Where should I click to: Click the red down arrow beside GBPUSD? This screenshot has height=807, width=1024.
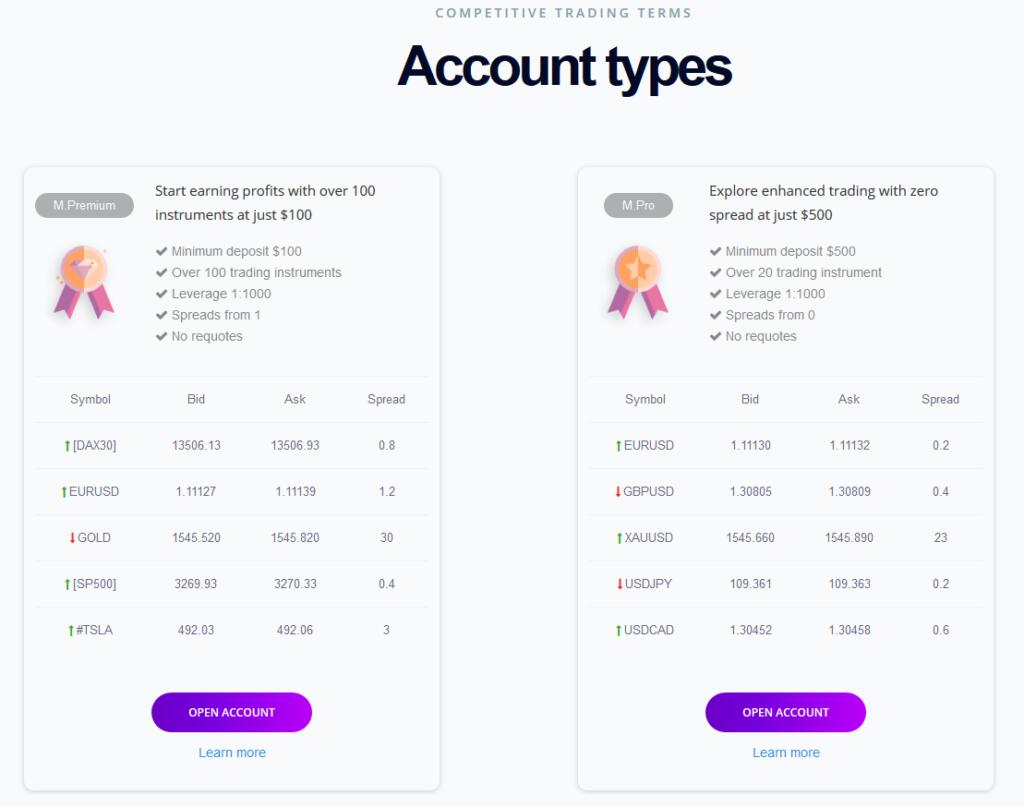tap(618, 492)
